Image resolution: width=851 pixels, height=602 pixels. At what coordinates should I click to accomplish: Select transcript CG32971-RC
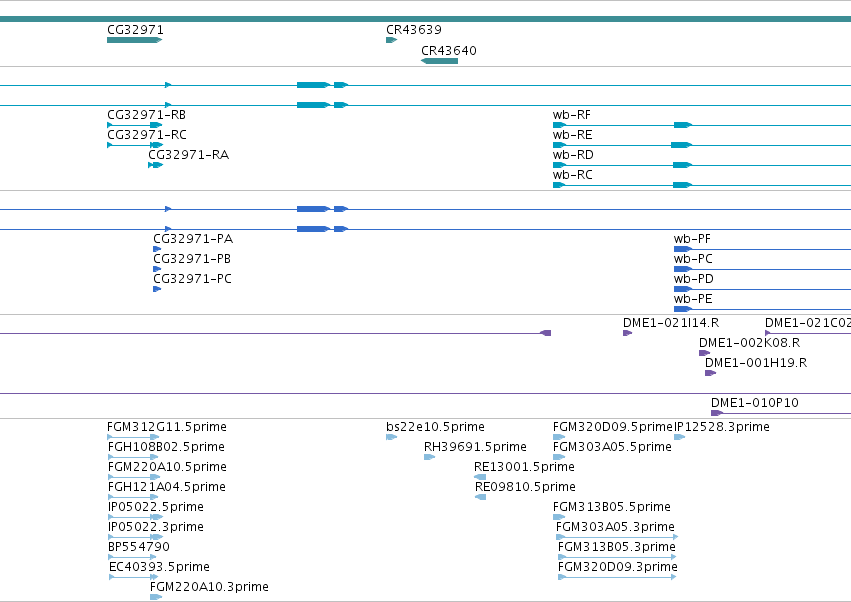click(x=147, y=135)
